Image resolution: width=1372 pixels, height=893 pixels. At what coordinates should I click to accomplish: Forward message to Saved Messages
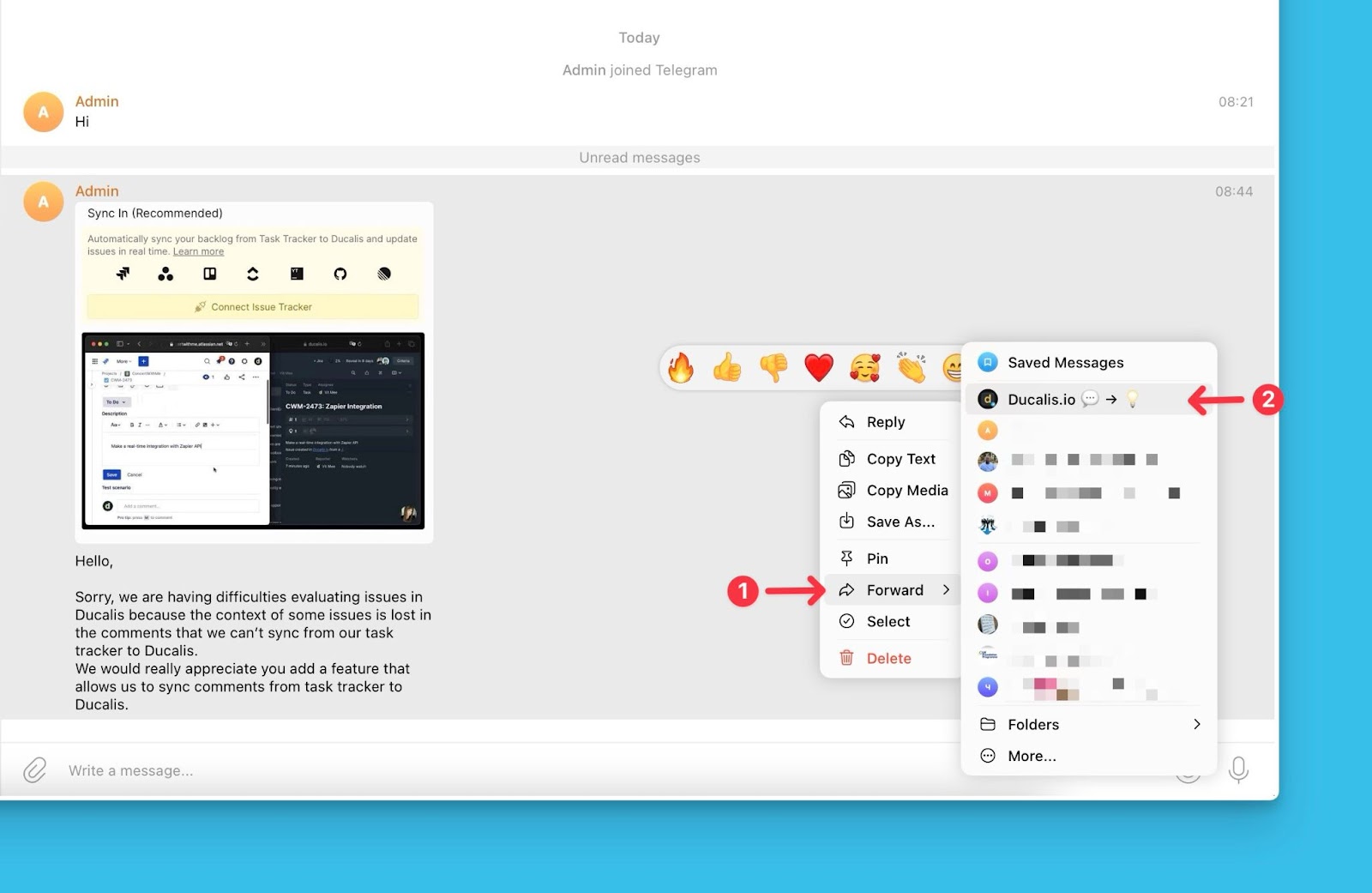point(1065,363)
